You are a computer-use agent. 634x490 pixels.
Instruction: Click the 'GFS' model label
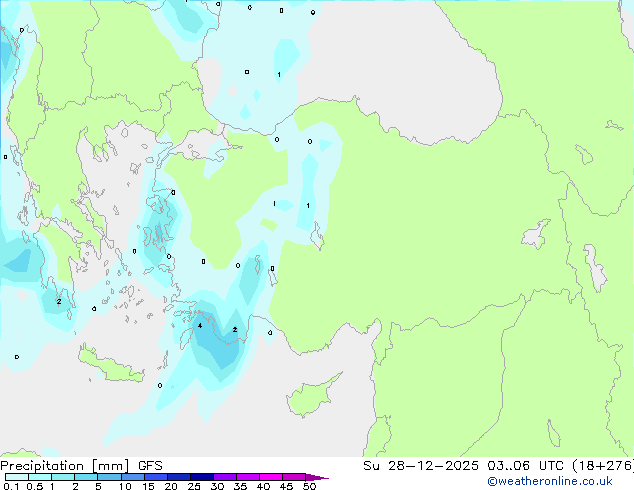[x=150, y=466]
